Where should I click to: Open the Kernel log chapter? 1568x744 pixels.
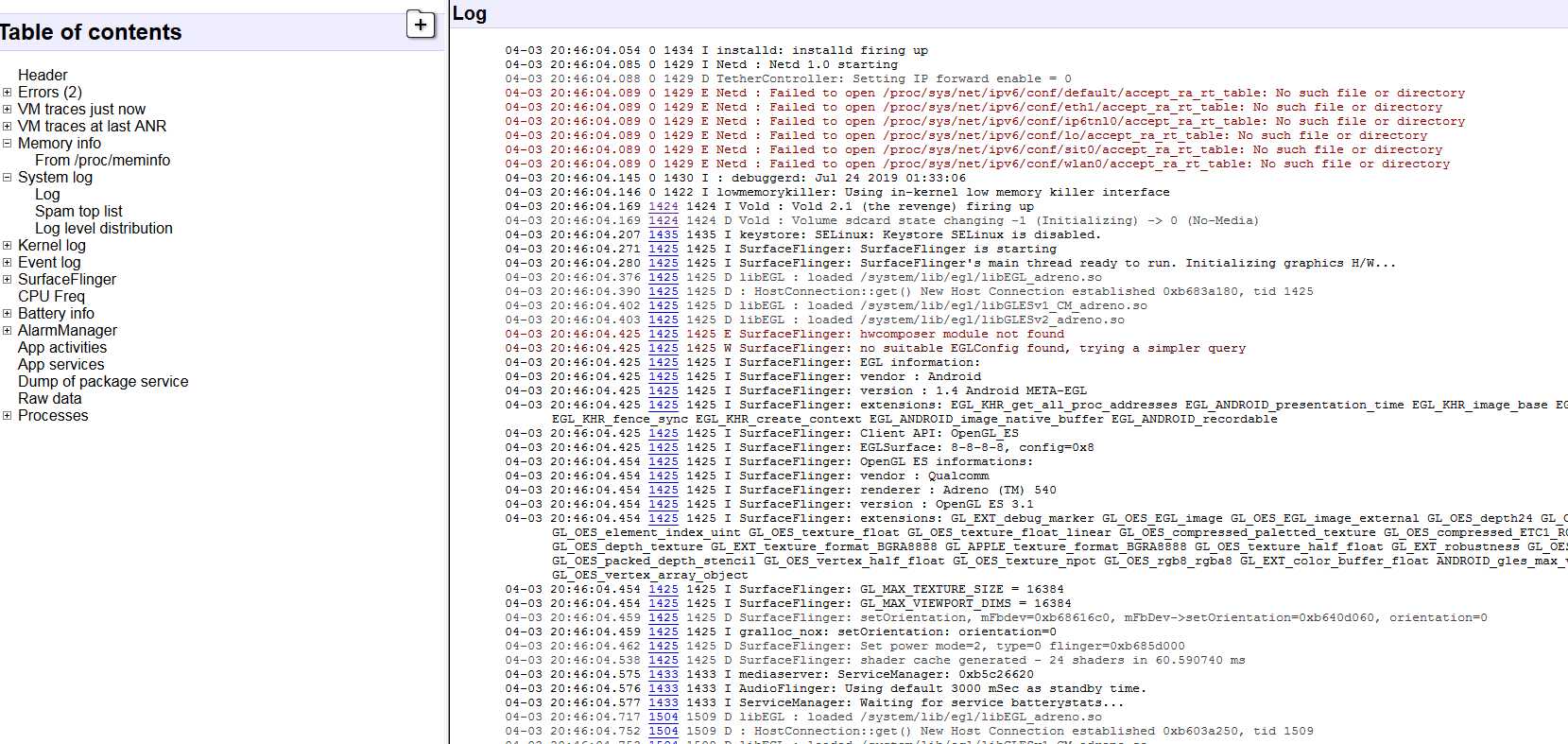pos(52,245)
